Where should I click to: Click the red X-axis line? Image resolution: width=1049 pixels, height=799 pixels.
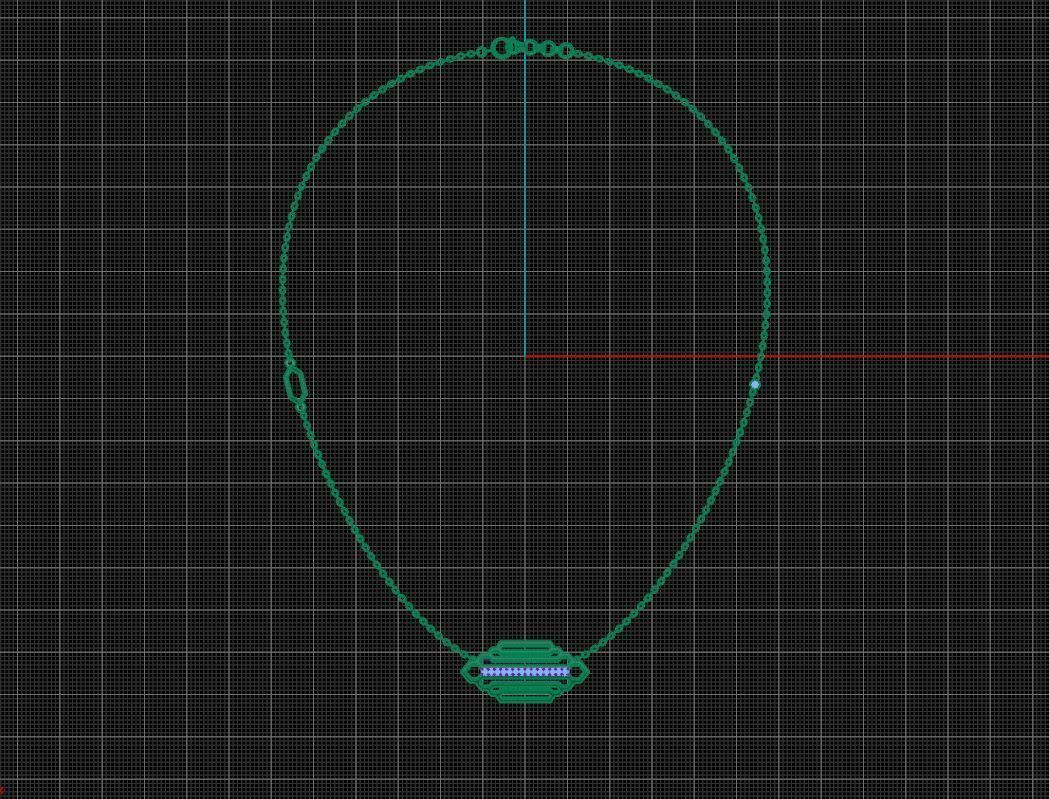coord(787,357)
